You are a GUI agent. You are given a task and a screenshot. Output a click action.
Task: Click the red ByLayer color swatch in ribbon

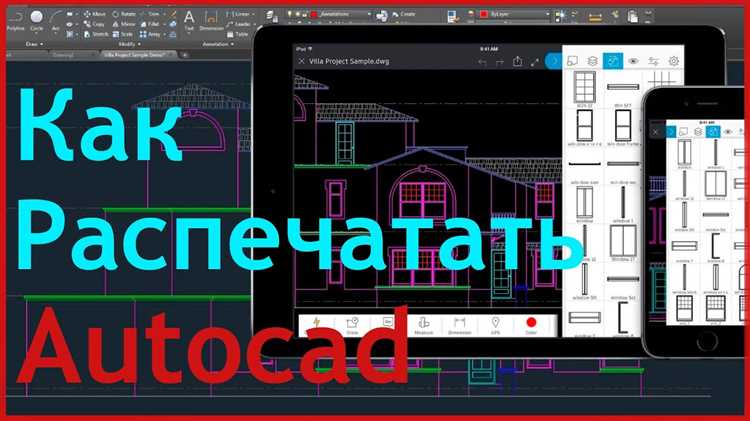pyautogui.click(x=484, y=14)
